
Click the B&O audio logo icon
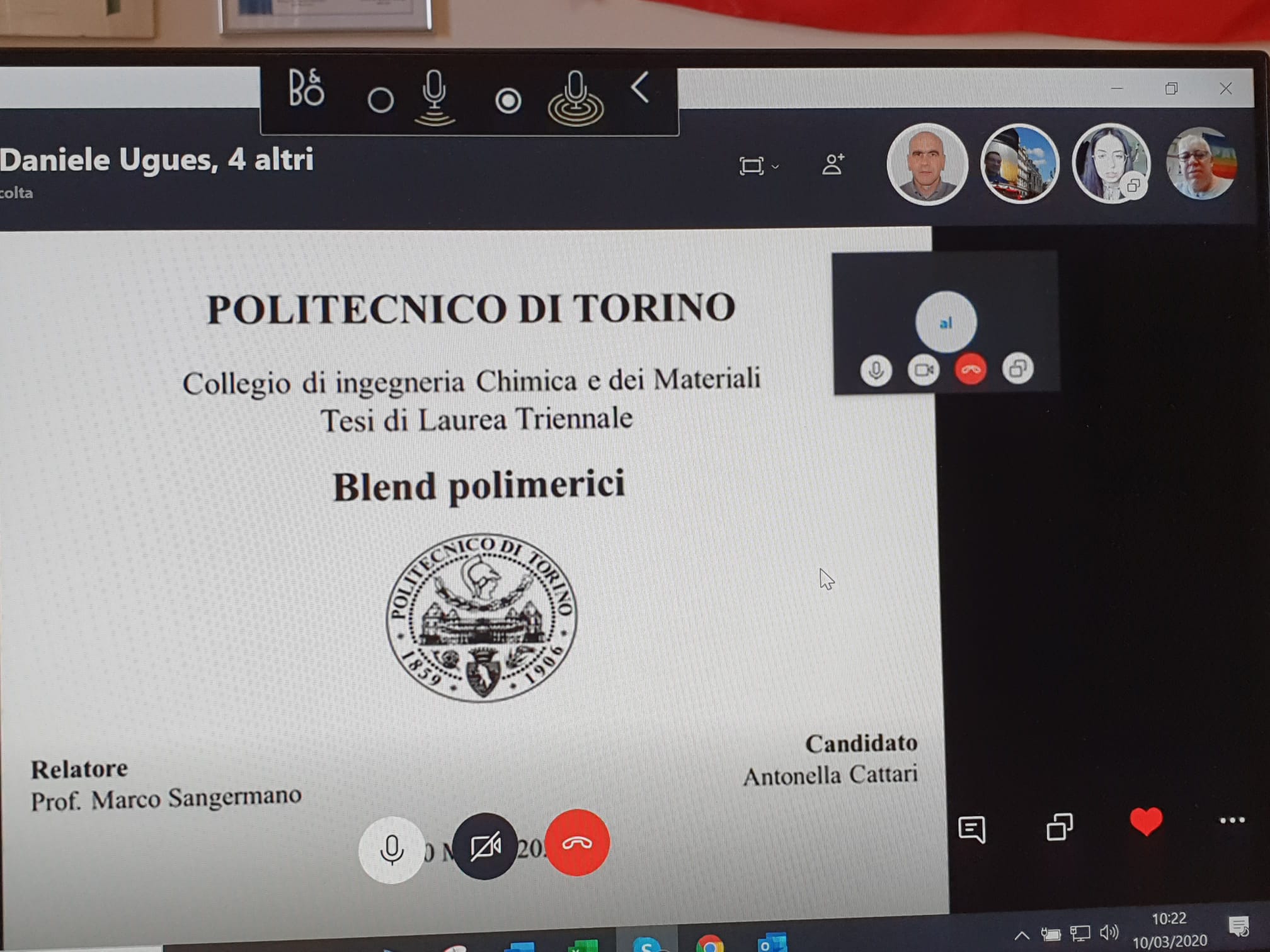coord(306,88)
